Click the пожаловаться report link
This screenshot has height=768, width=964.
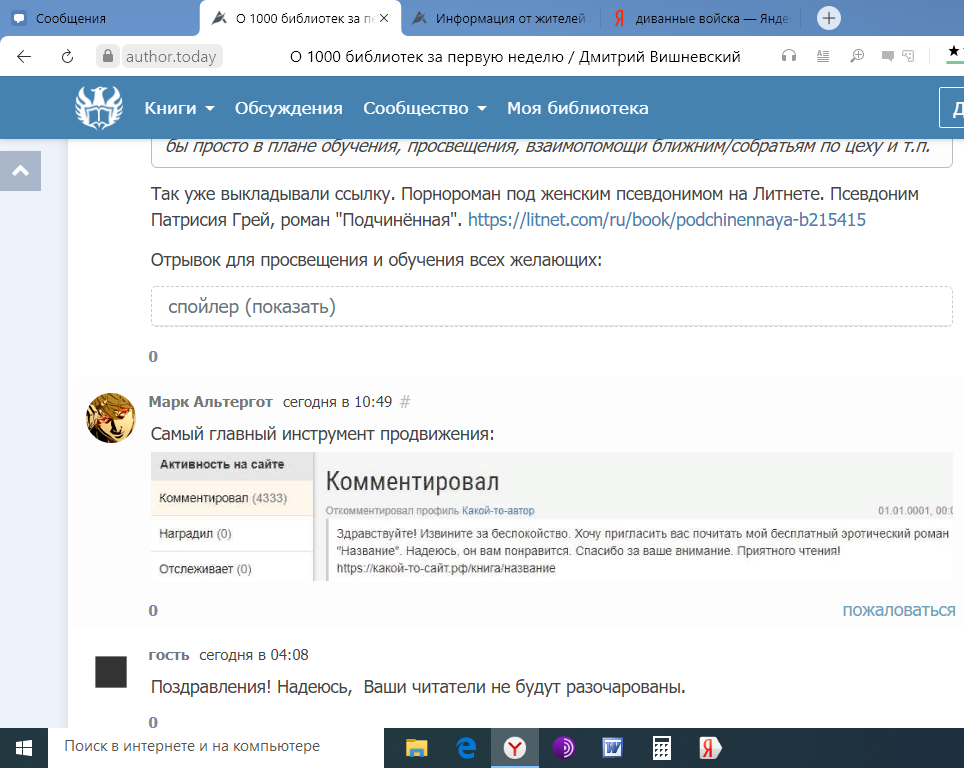point(897,610)
